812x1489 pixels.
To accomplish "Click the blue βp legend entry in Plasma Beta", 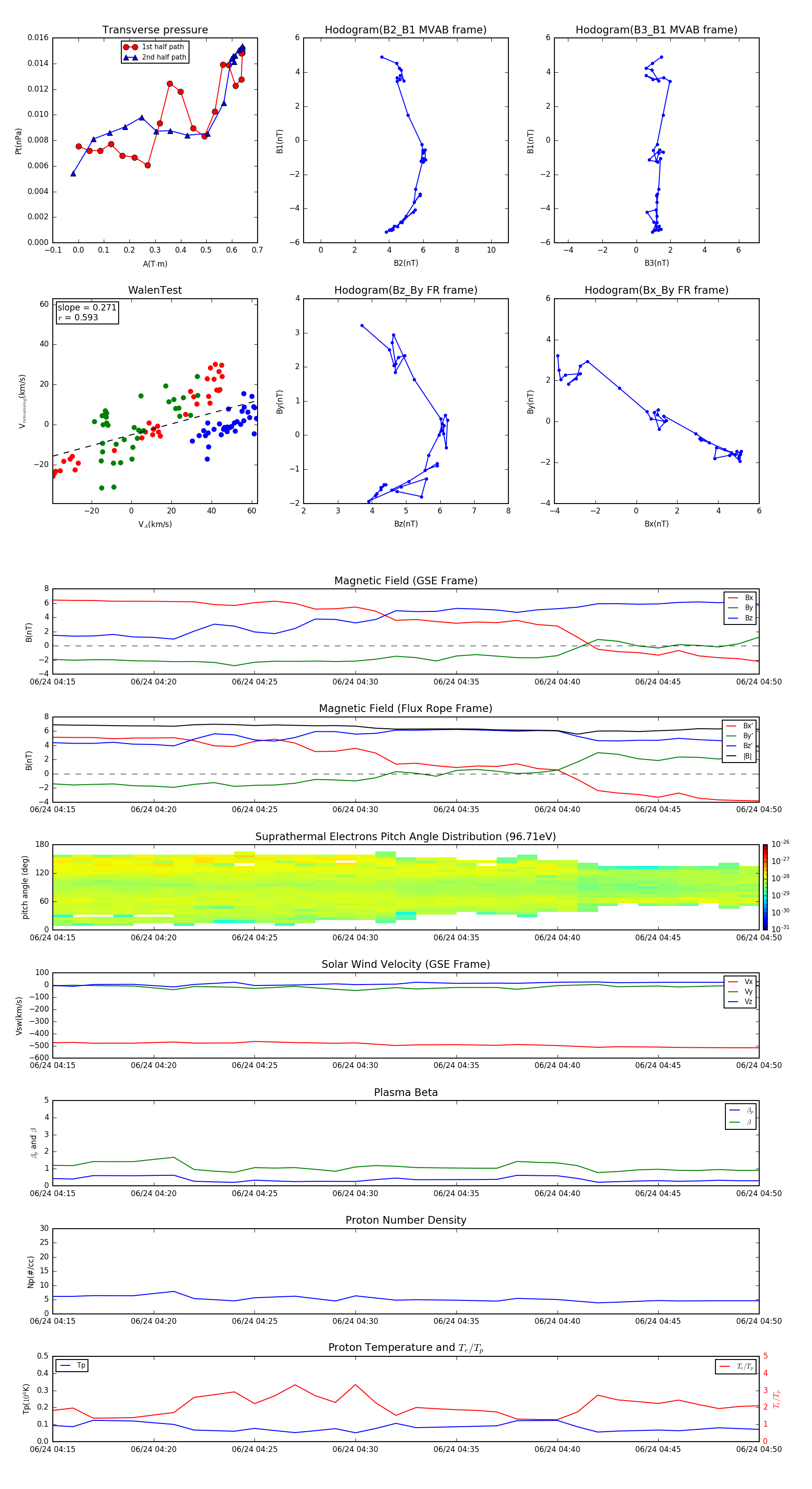I will pos(741,1110).
